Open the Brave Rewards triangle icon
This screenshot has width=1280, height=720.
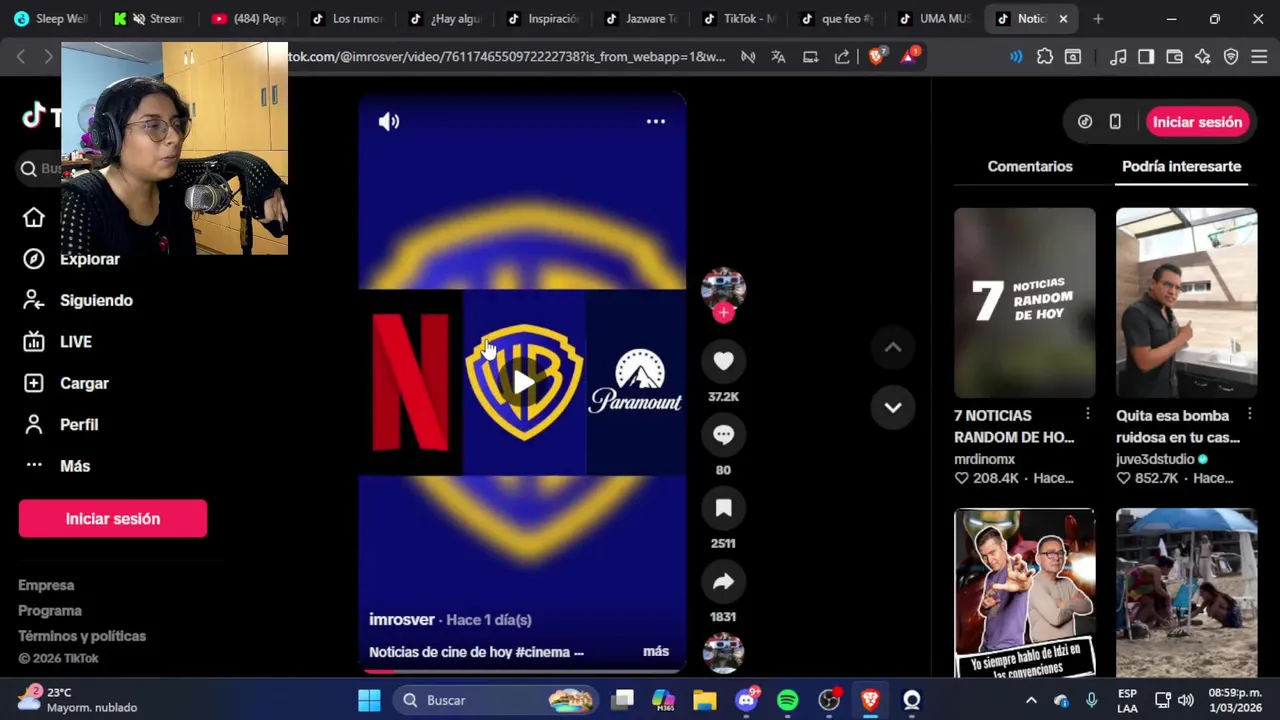click(908, 57)
